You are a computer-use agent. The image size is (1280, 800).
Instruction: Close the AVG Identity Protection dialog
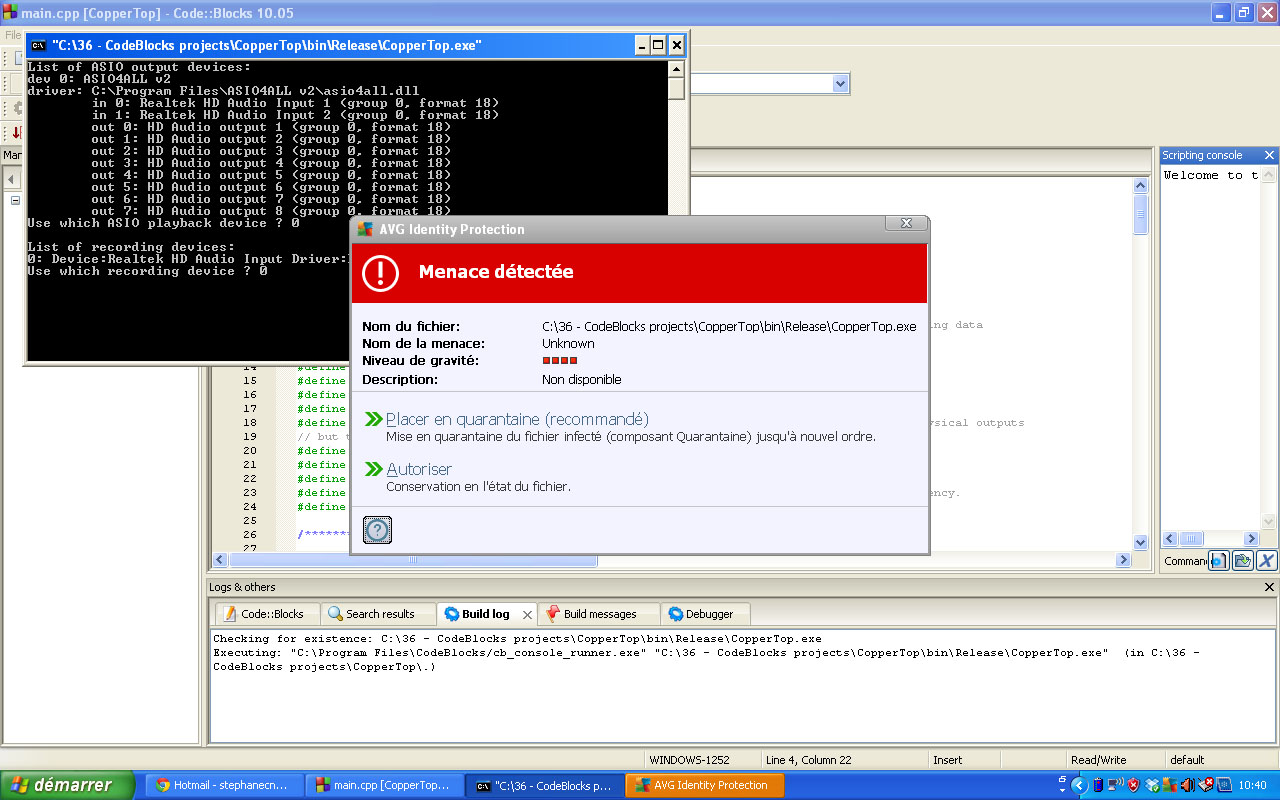[x=905, y=223]
